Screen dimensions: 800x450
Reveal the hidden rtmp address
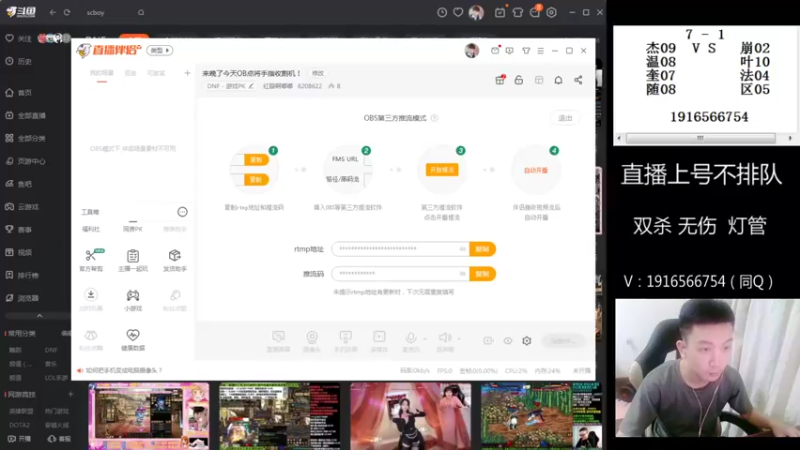[x=462, y=249]
